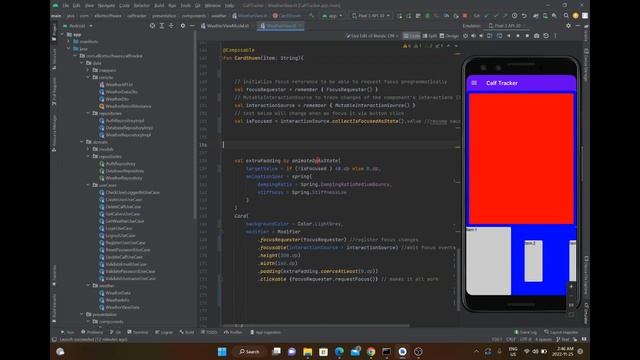Click the select opened file target icon

[x=152, y=26]
